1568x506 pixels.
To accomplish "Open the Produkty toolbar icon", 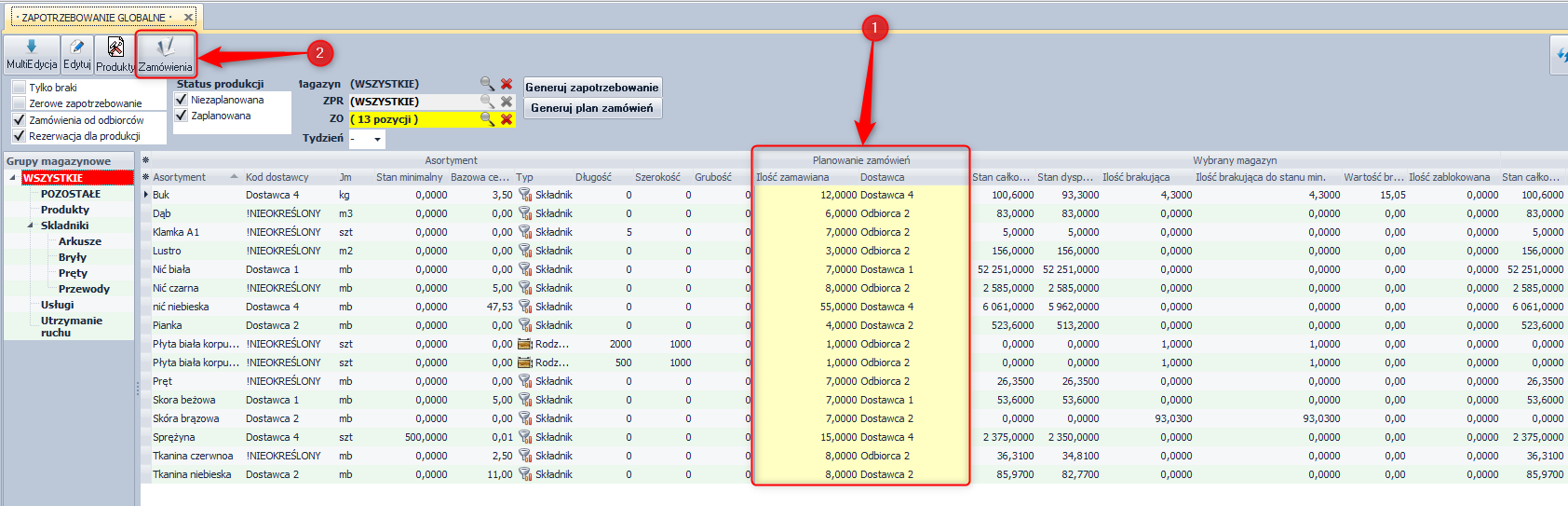I will point(115,54).
